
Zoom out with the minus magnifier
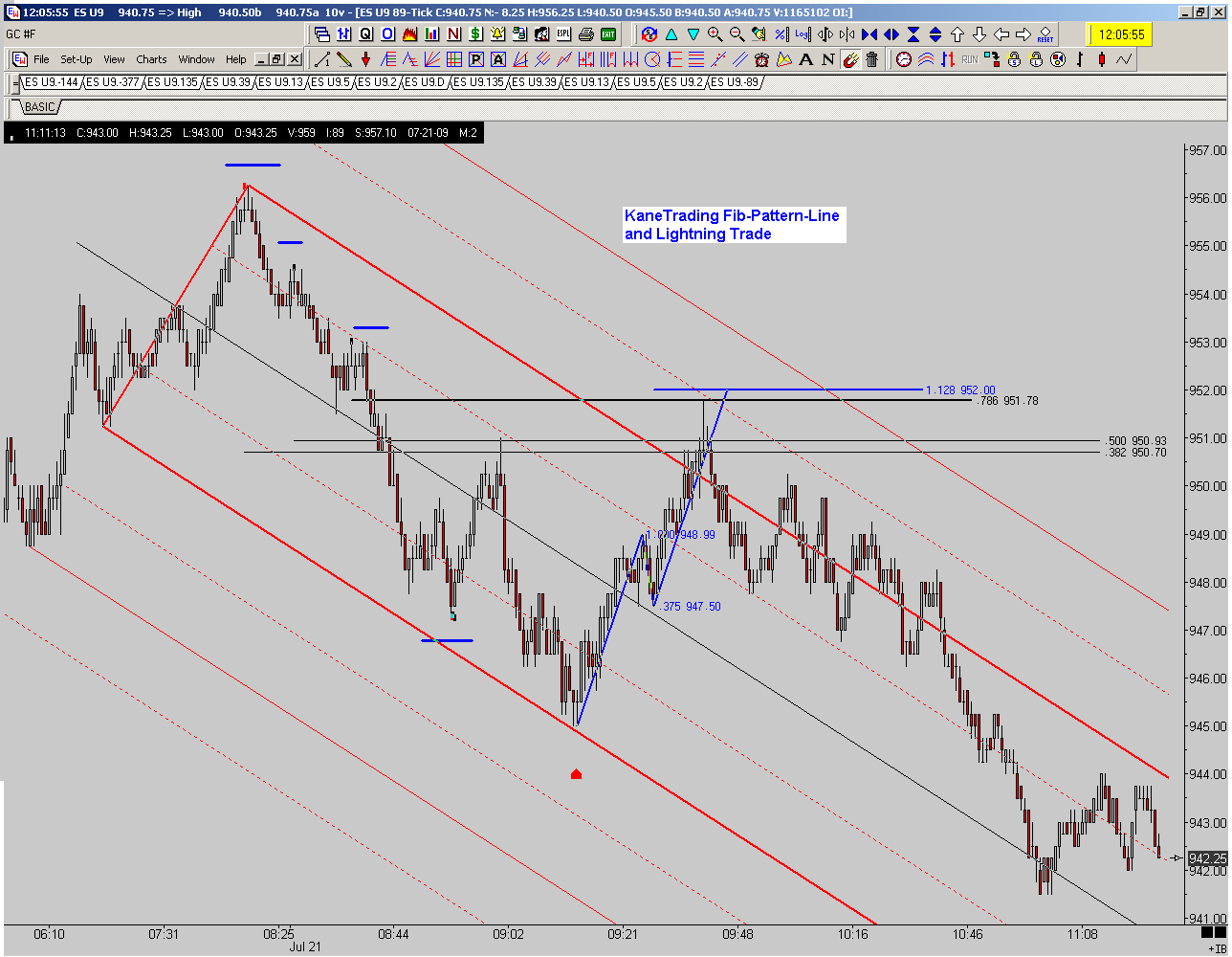coord(737,34)
